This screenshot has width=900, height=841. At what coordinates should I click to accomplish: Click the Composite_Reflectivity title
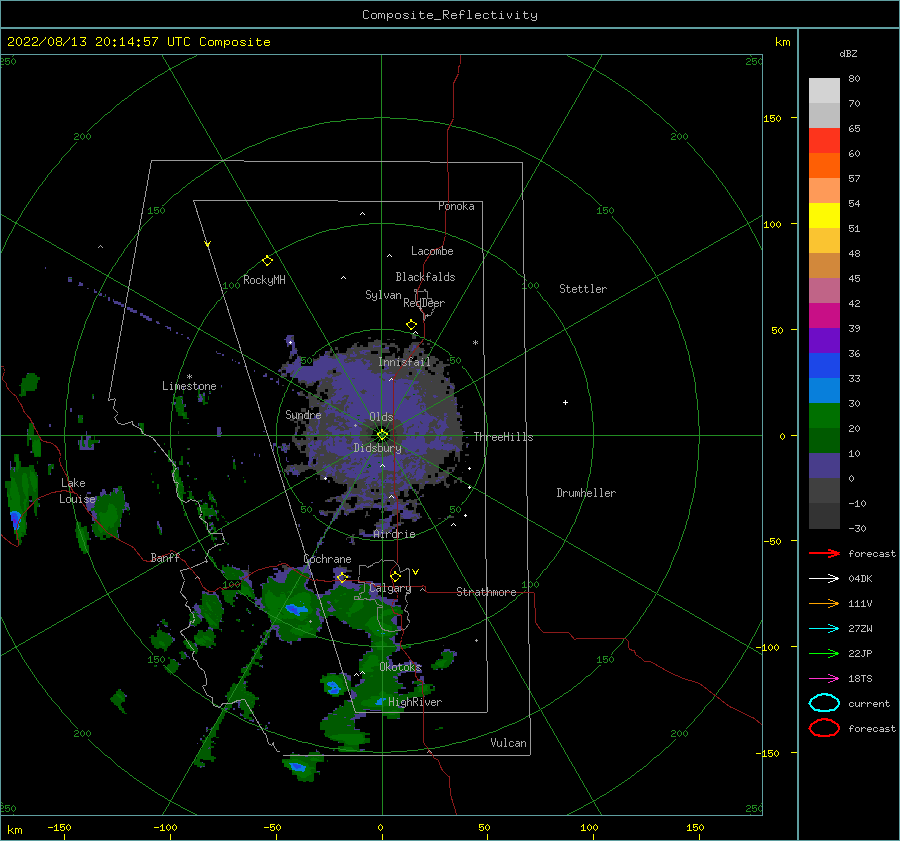pyautogui.click(x=450, y=15)
